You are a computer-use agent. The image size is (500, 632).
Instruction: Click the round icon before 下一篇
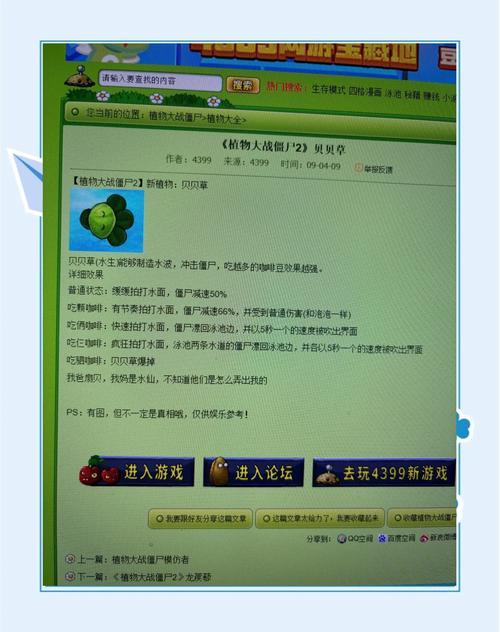[x=70, y=576]
